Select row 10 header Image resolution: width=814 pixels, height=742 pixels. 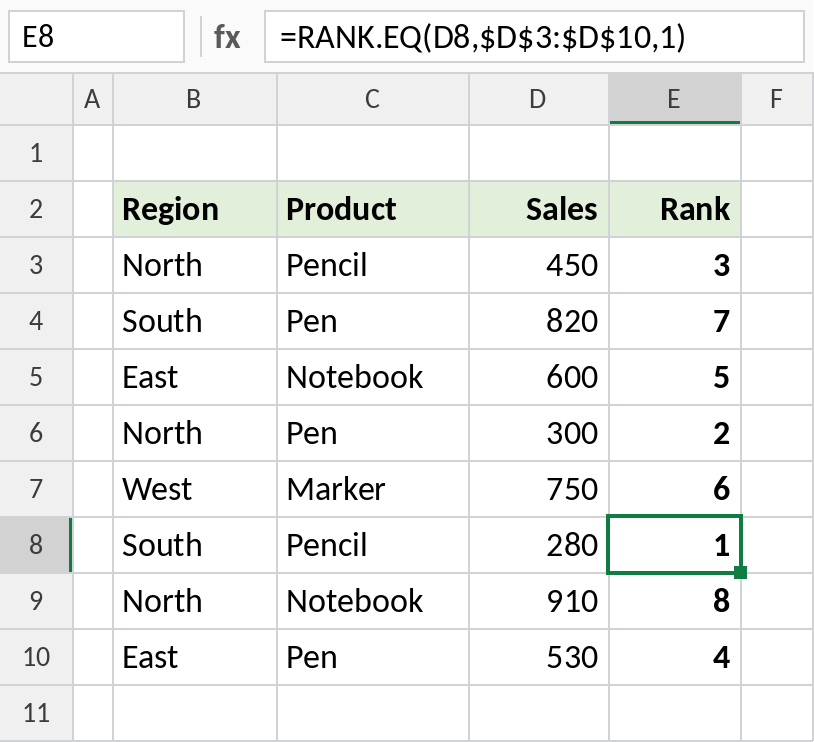(36, 657)
